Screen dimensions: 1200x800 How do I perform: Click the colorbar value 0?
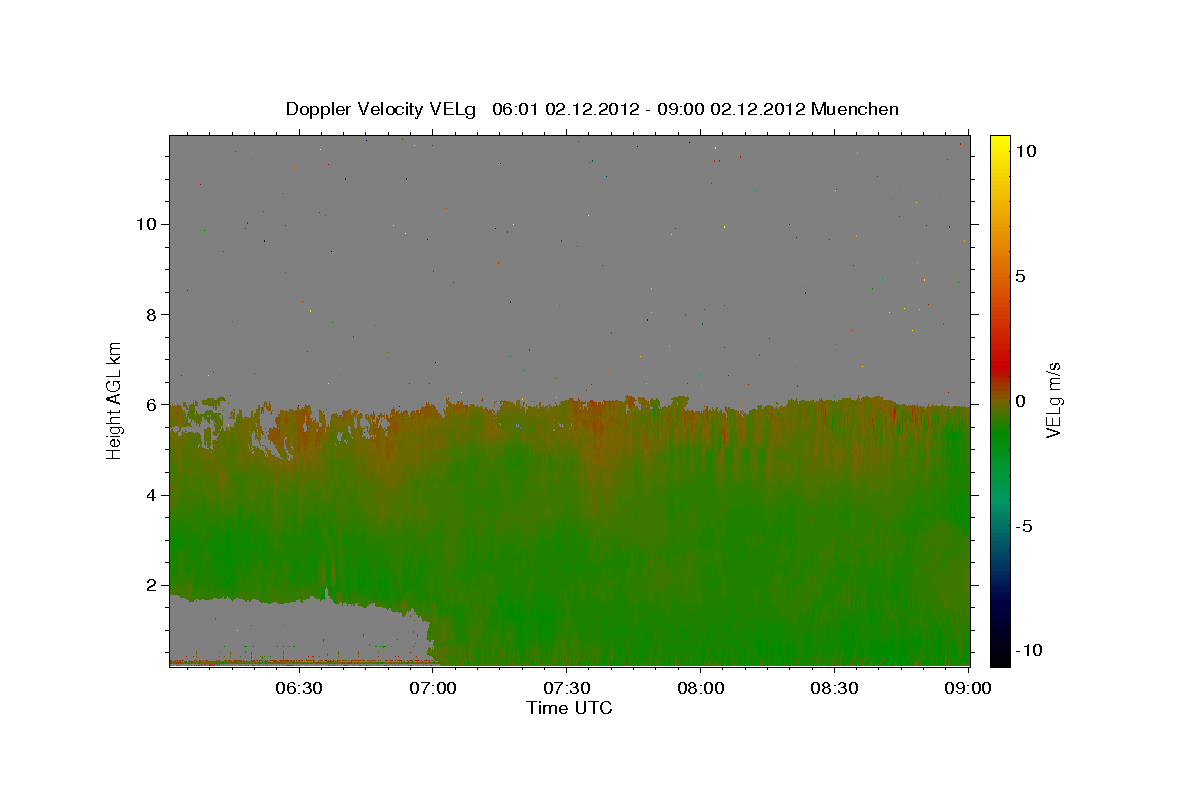[1020, 401]
